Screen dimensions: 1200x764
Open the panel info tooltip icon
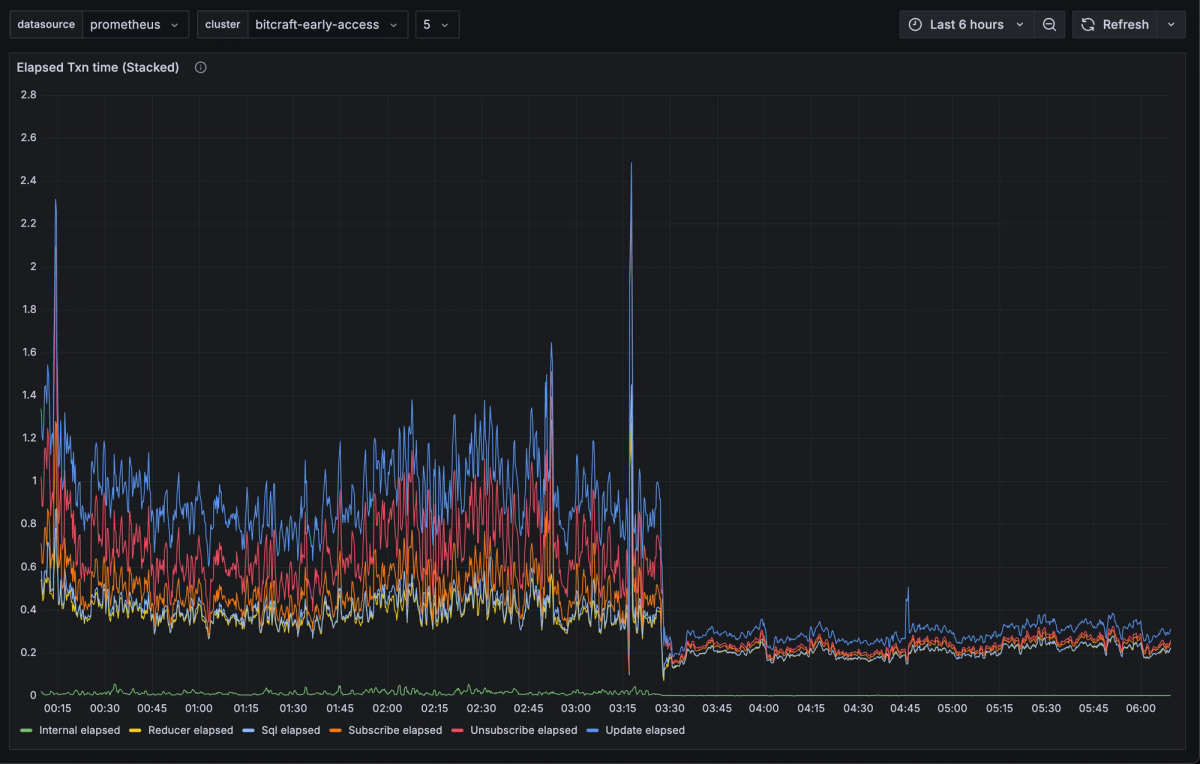(200, 67)
